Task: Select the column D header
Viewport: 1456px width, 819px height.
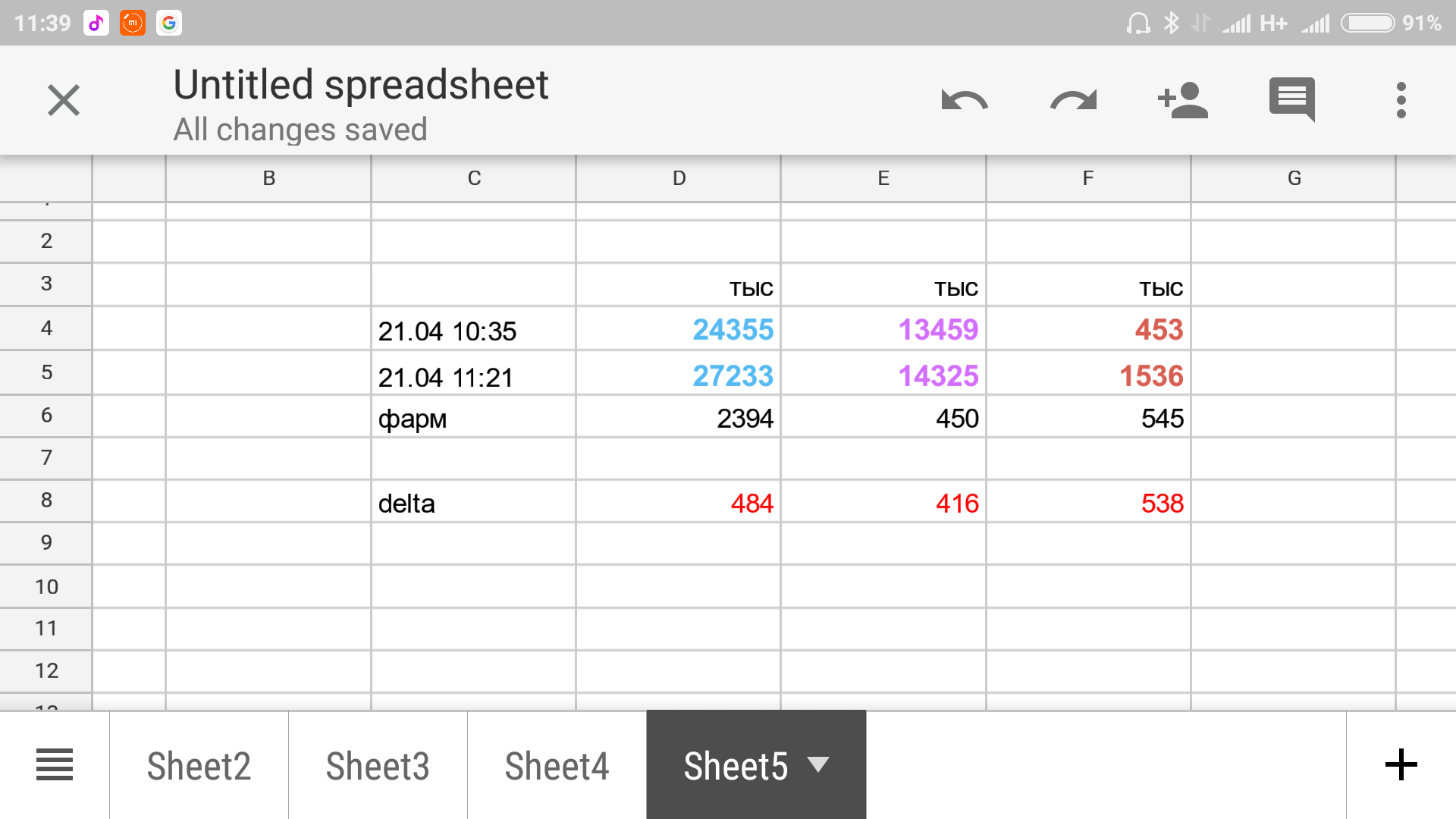Action: [679, 178]
